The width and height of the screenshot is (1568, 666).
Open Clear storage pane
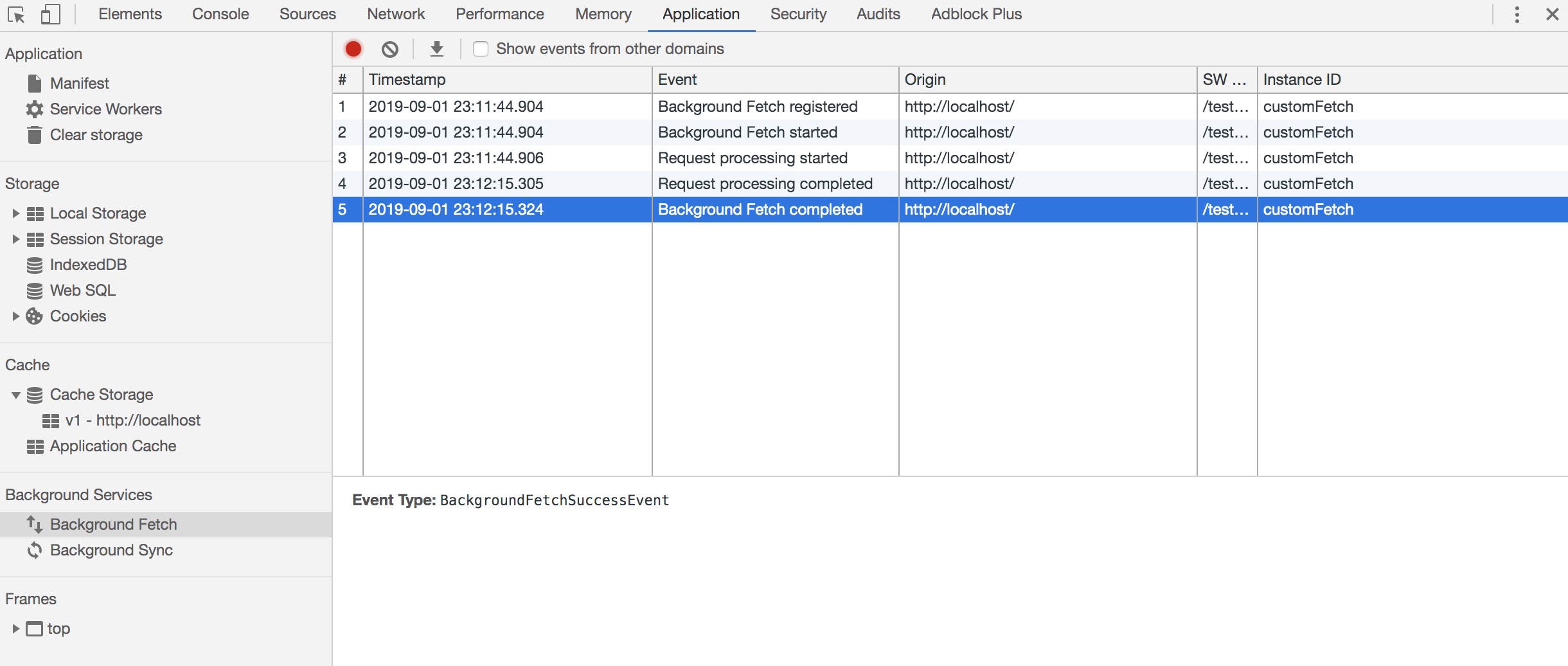point(96,134)
